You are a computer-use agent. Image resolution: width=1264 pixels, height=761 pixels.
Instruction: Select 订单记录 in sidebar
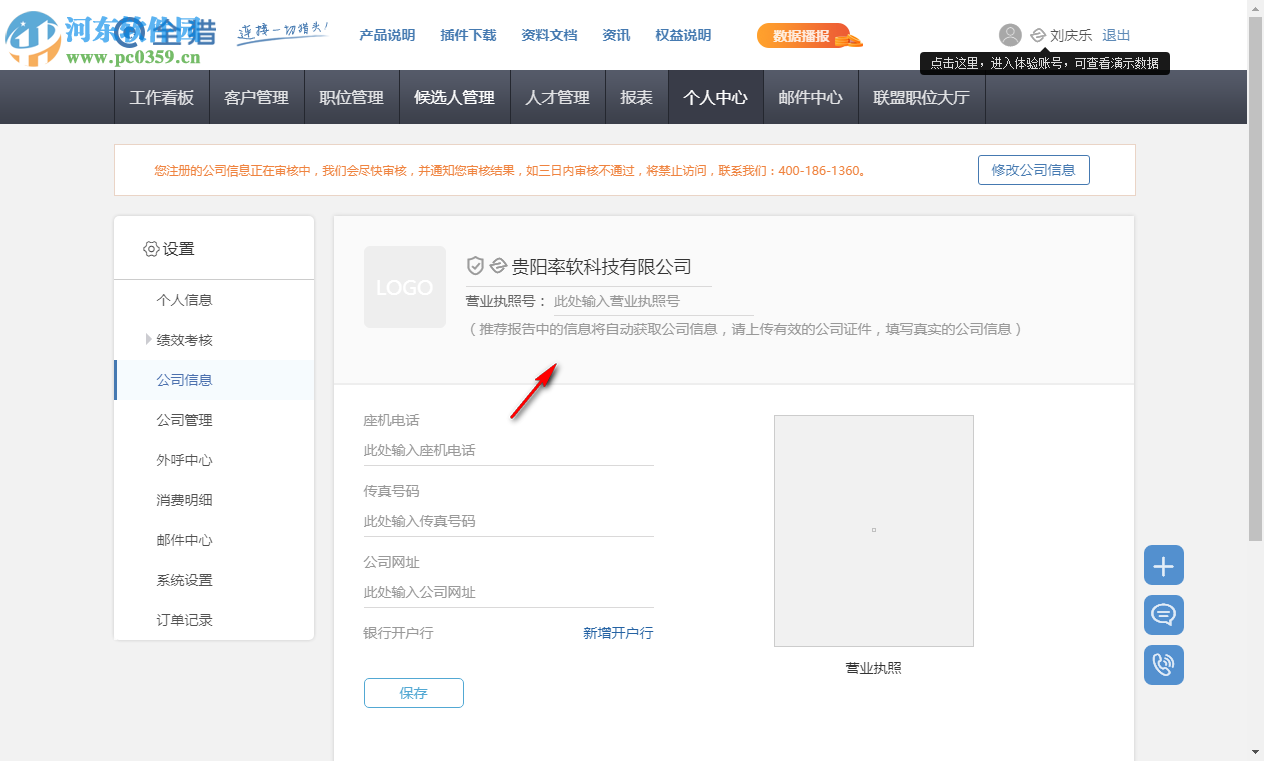(x=214, y=620)
